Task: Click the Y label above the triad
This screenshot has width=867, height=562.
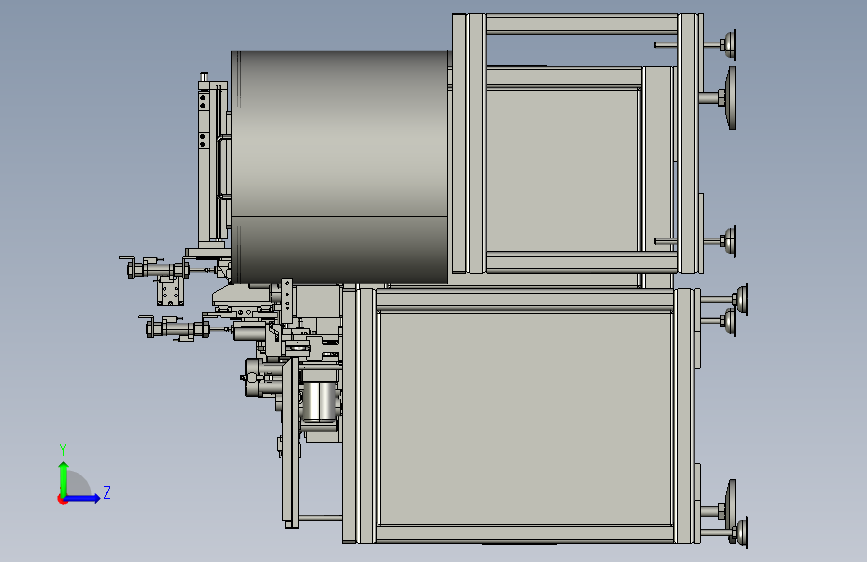Action: [x=63, y=450]
